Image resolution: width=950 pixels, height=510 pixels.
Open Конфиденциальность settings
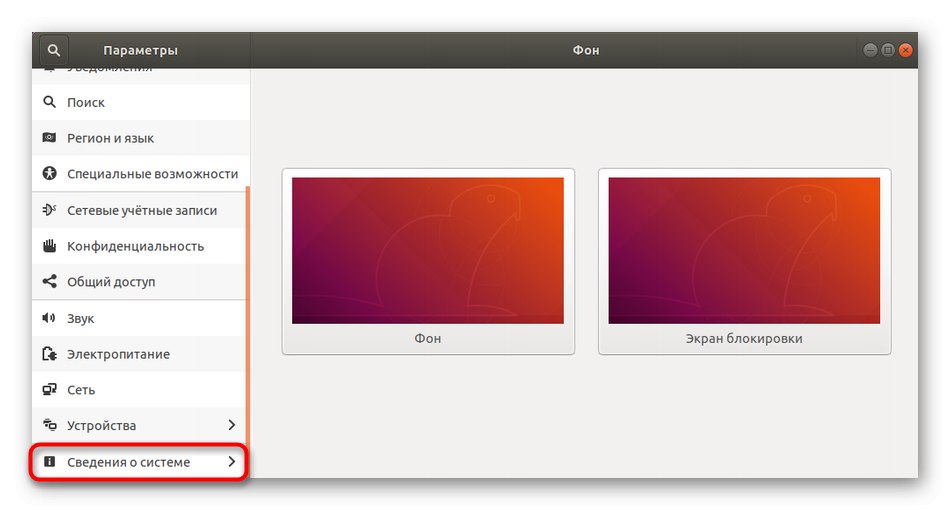pos(140,246)
